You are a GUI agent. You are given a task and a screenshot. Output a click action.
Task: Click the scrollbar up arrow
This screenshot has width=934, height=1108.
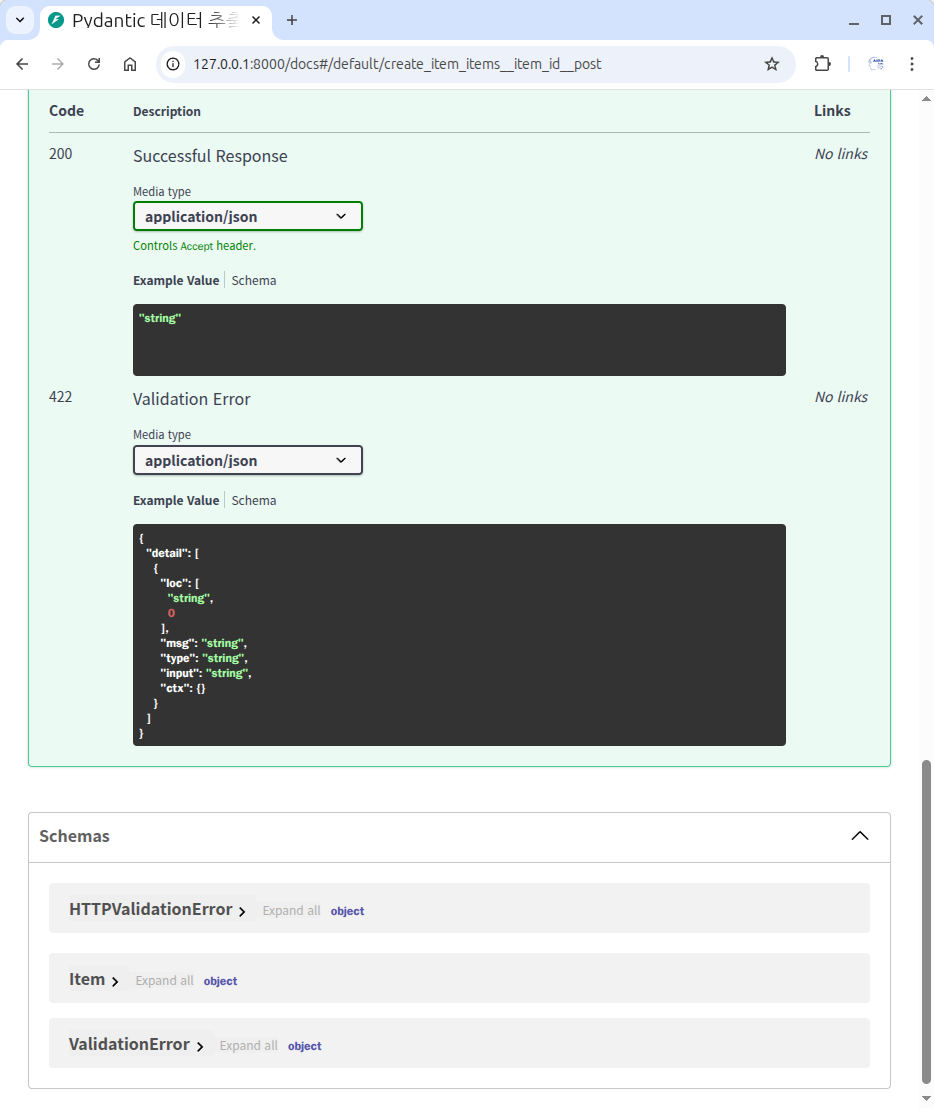click(x=926, y=98)
